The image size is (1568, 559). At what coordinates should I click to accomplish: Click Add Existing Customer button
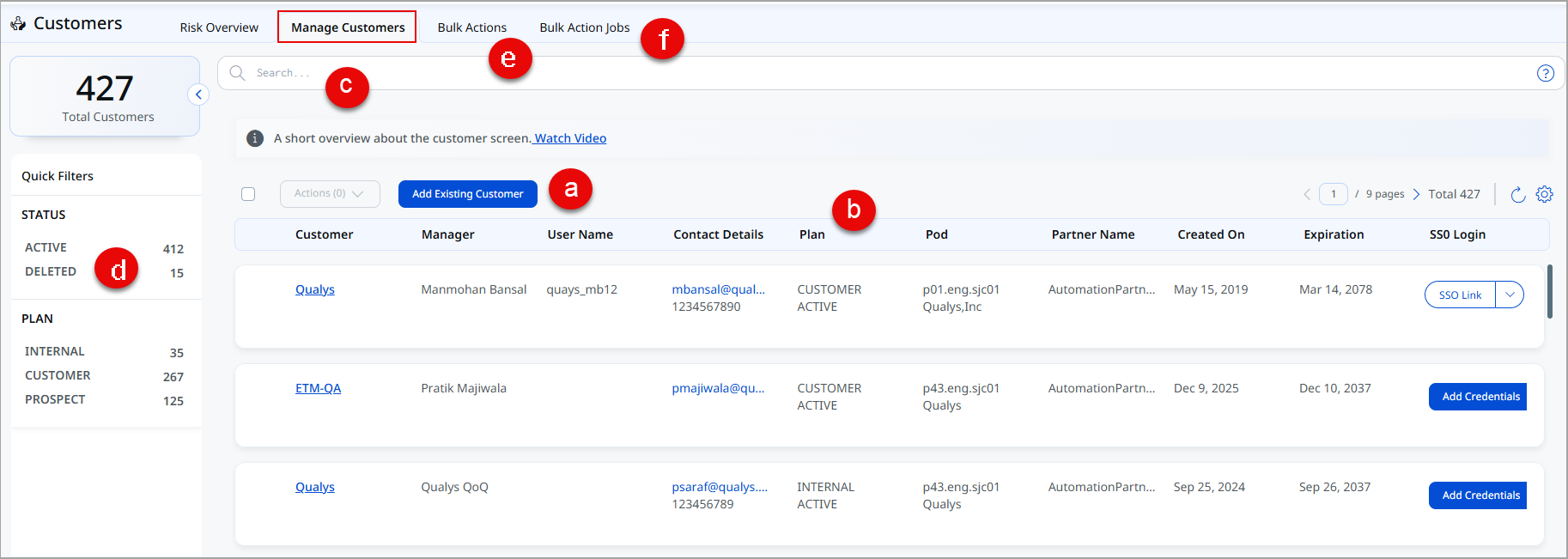(x=468, y=194)
